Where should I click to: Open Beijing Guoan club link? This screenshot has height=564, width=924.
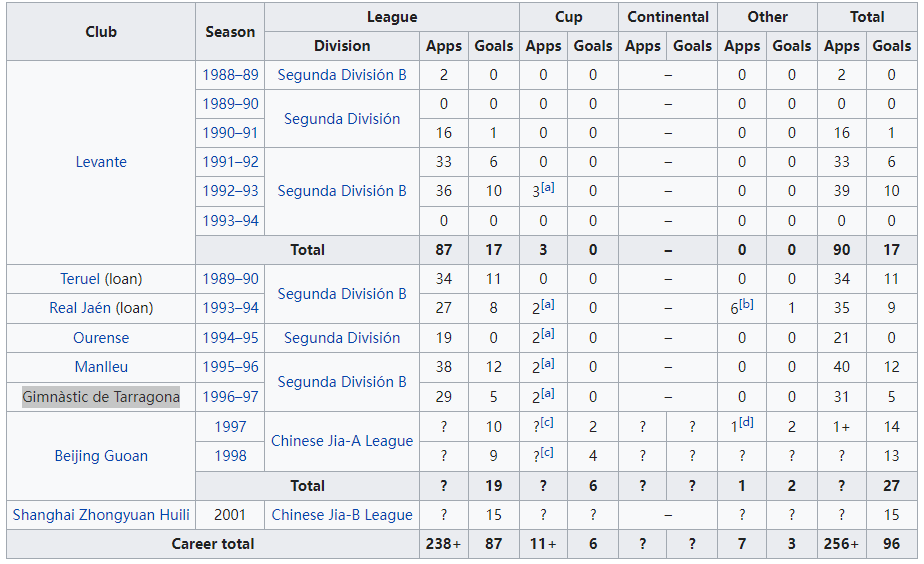(x=101, y=456)
